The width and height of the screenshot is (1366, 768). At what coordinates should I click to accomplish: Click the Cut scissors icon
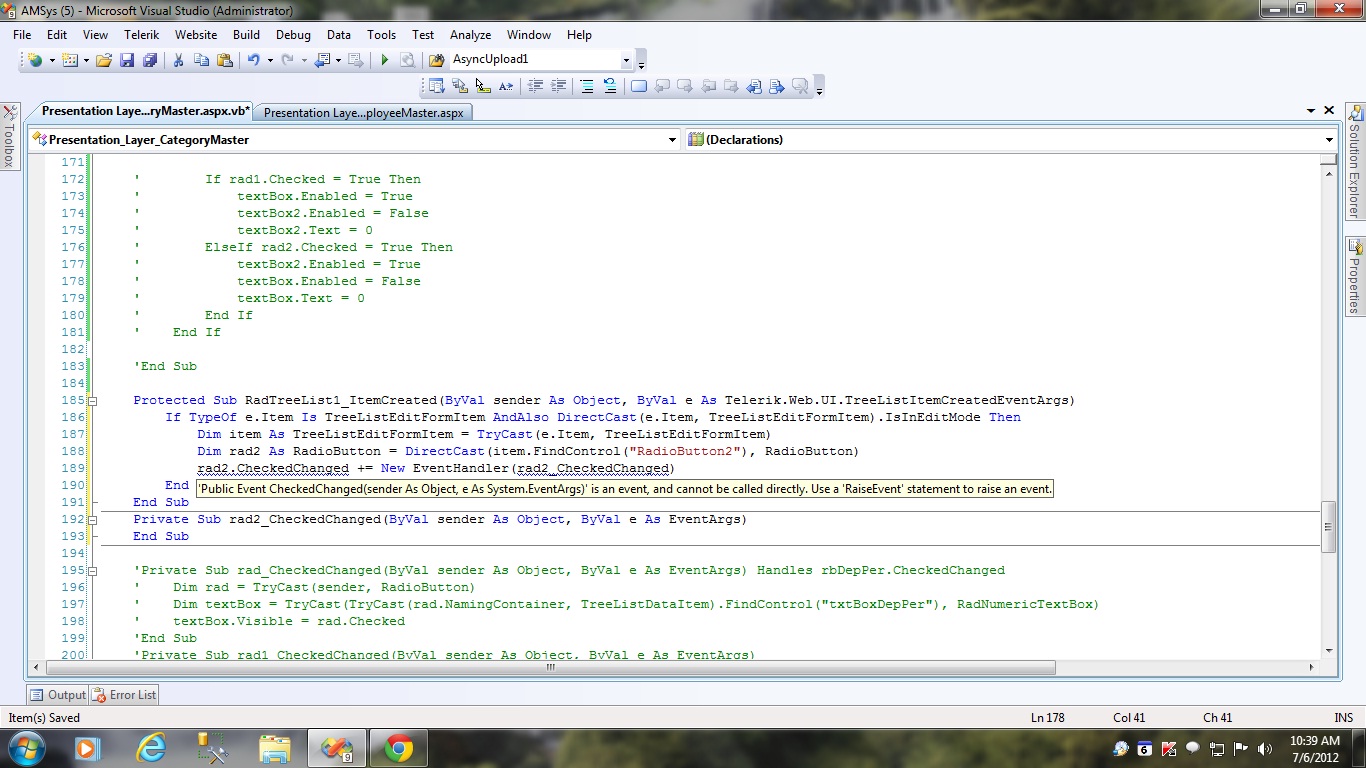click(x=178, y=60)
